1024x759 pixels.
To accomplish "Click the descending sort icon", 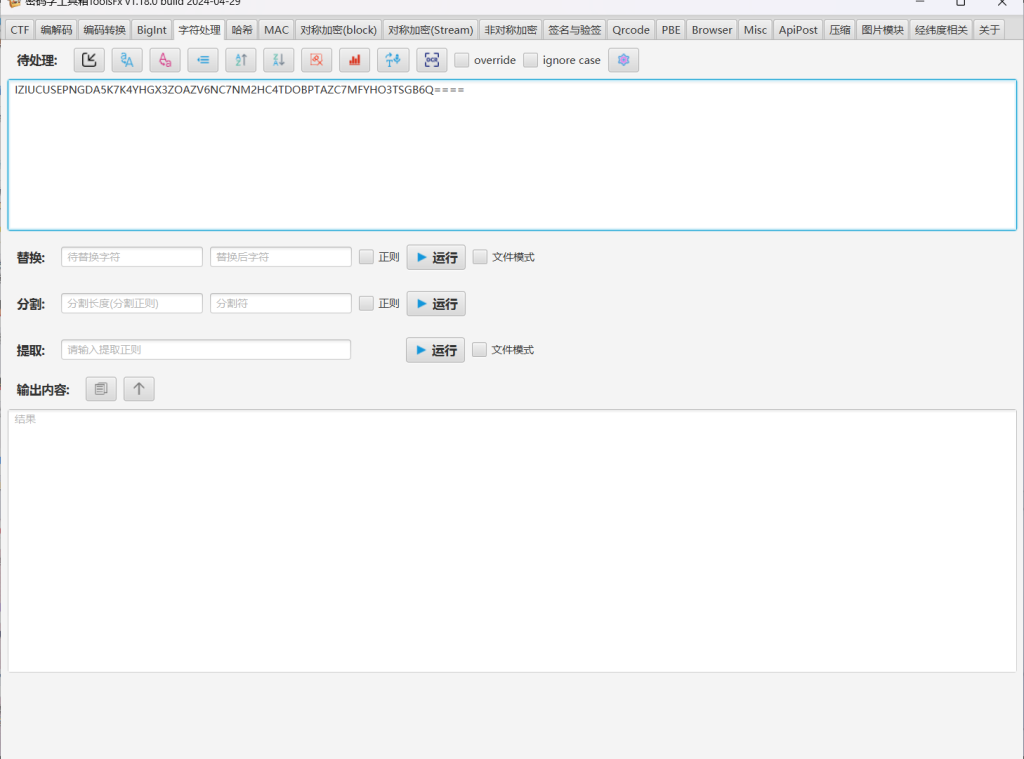I will (x=278, y=60).
